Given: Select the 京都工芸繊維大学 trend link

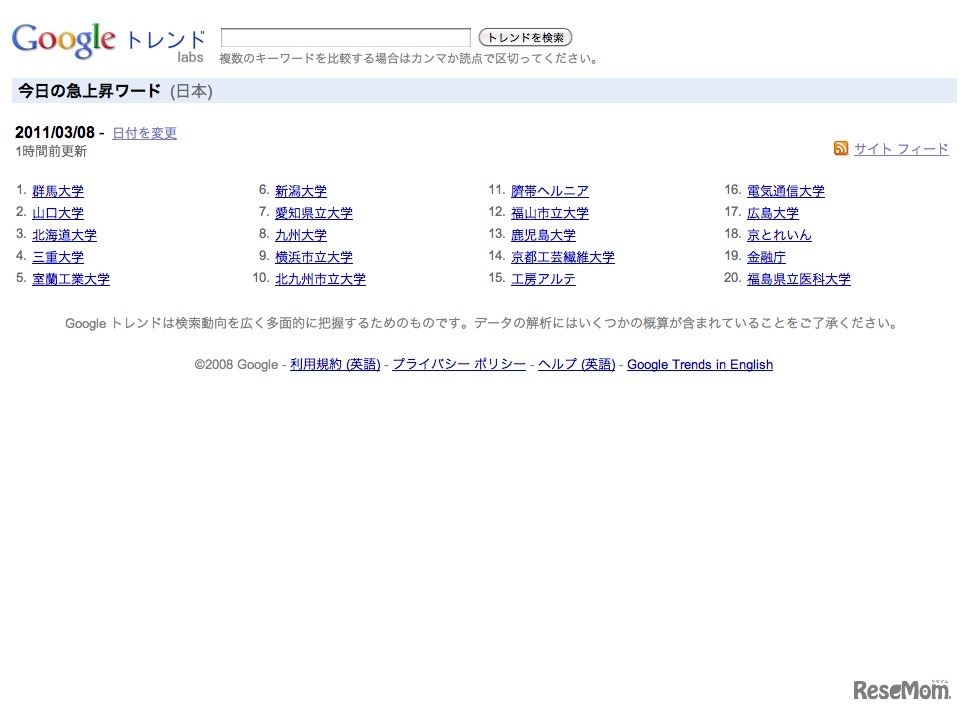Looking at the screenshot, I should (x=563, y=256).
